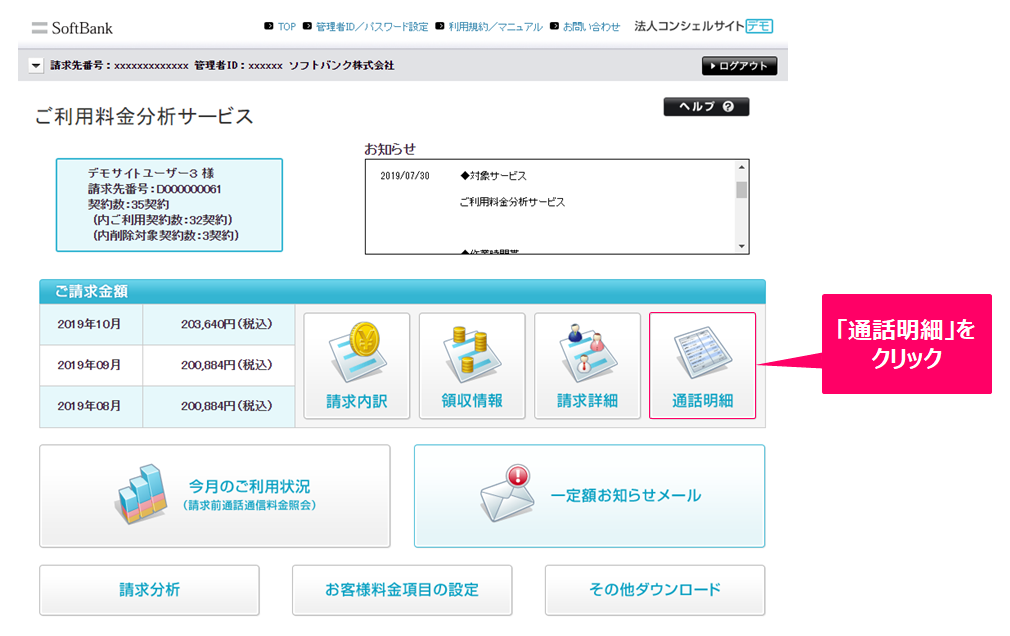
Task: Click the question mark icon on ヘルプ
Action: 728,107
